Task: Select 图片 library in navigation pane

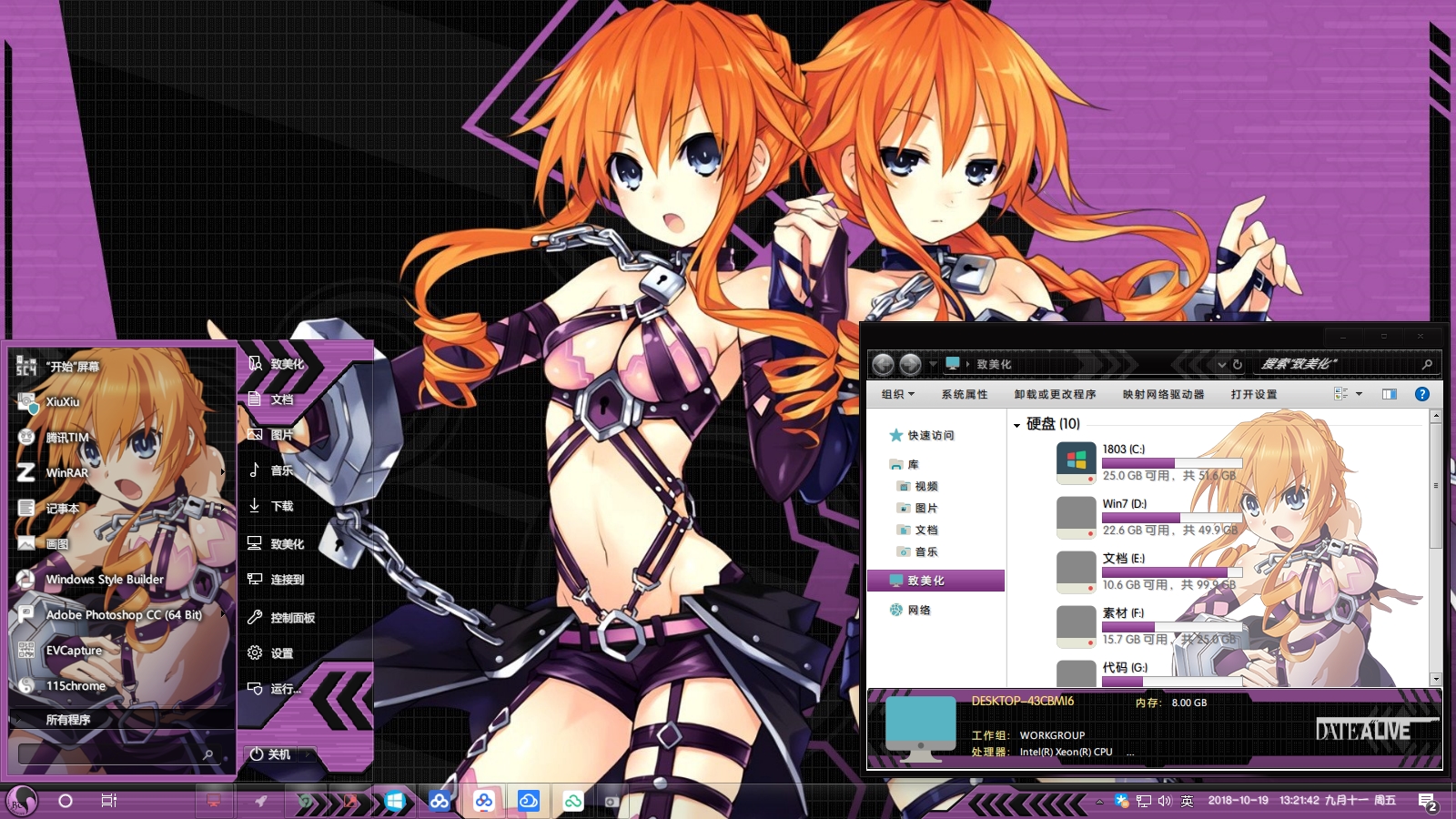Action: point(917,508)
